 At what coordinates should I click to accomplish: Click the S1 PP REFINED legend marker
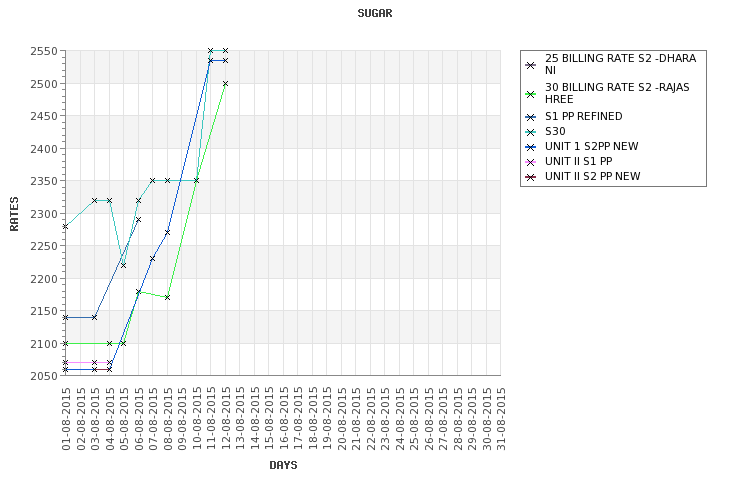pos(530,117)
